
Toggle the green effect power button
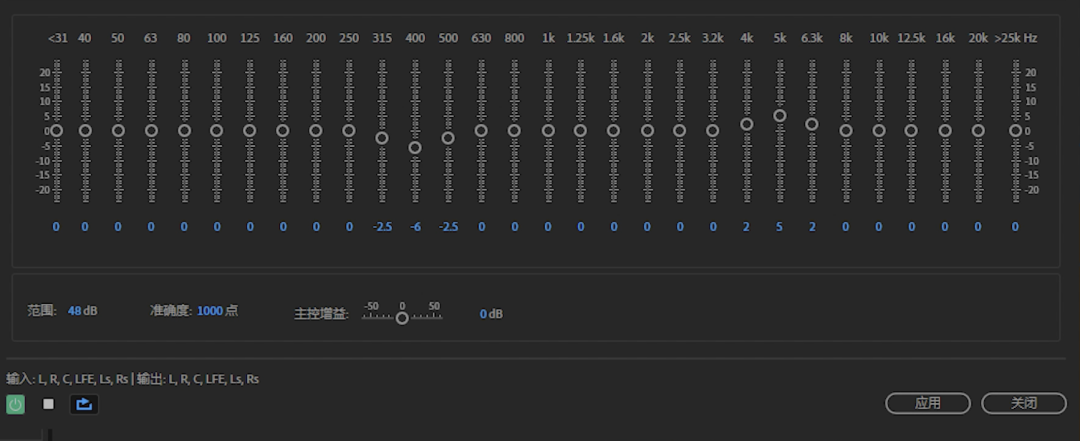pos(15,404)
